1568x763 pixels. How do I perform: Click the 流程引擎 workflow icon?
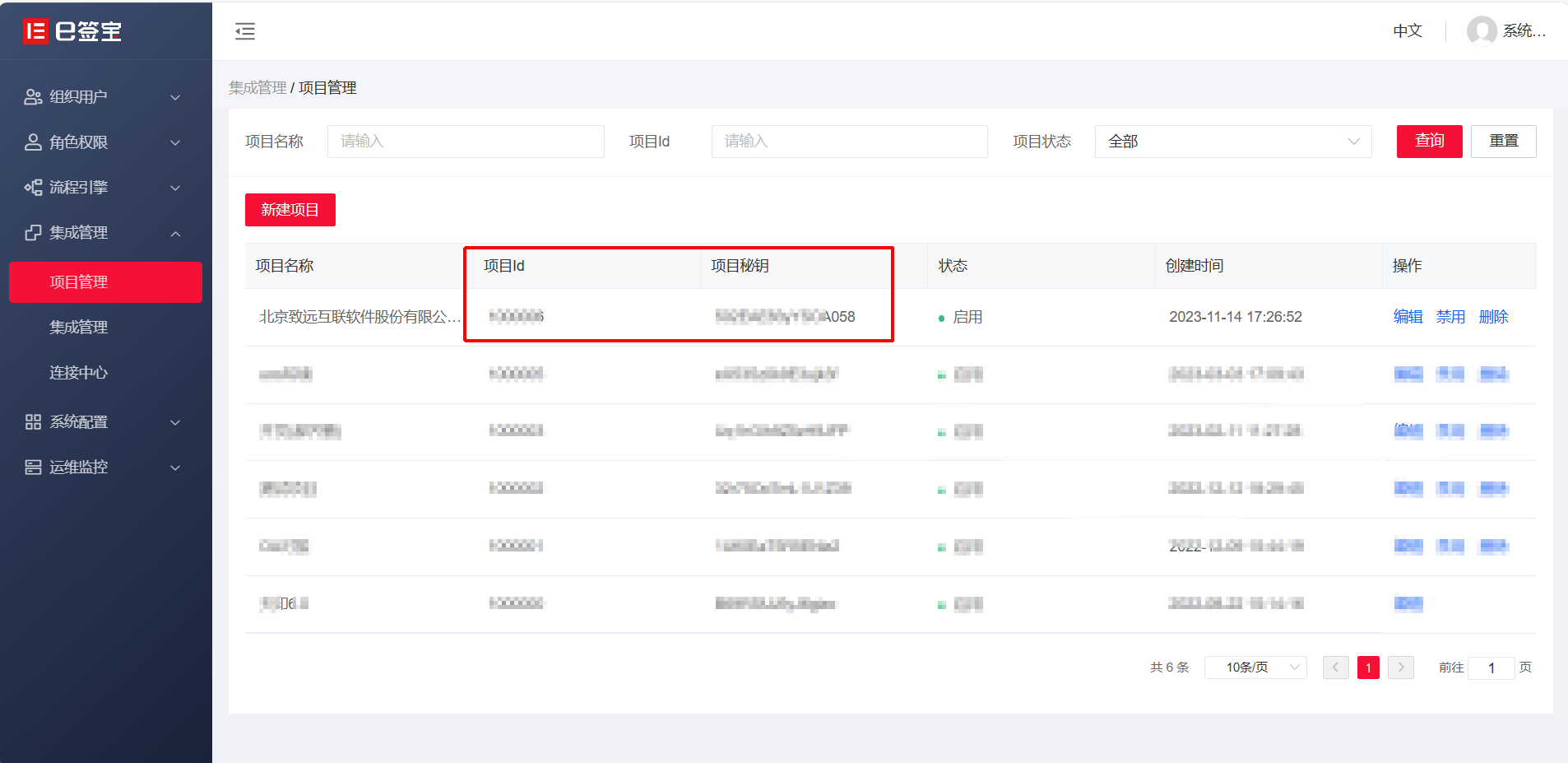(x=33, y=188)
